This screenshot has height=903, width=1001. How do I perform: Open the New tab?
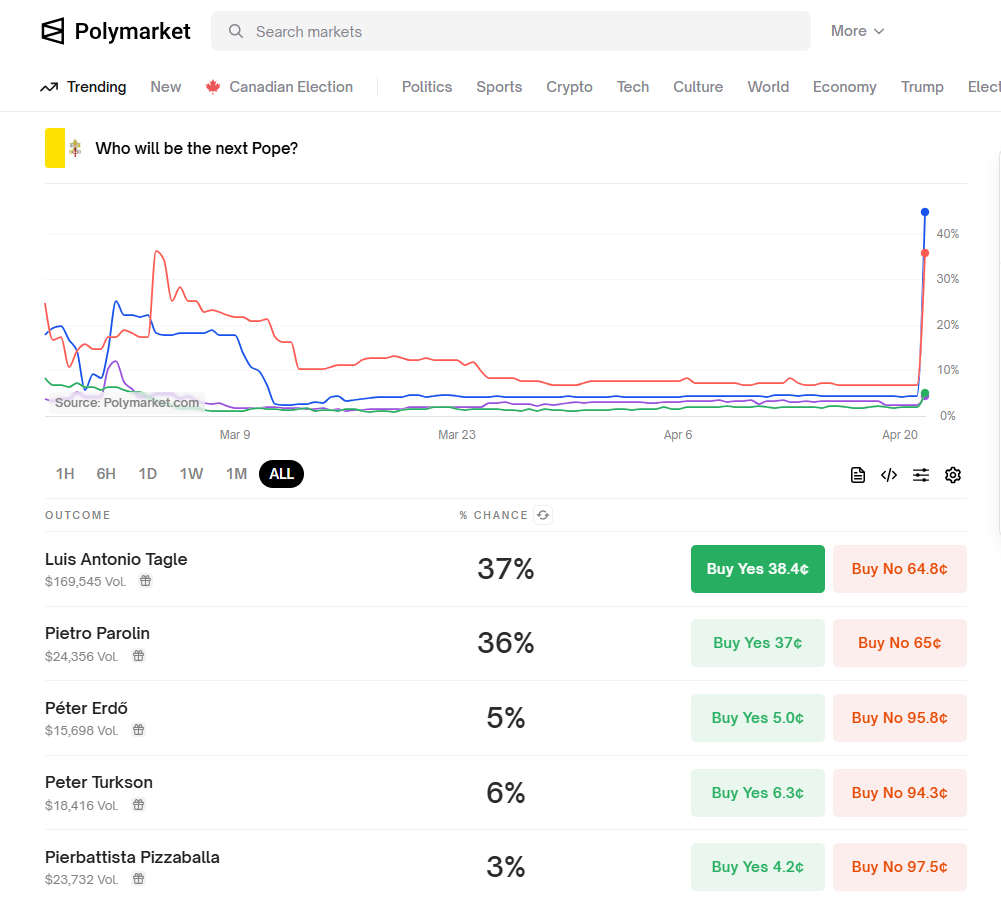pyautogui.click(x=166, y=87)
